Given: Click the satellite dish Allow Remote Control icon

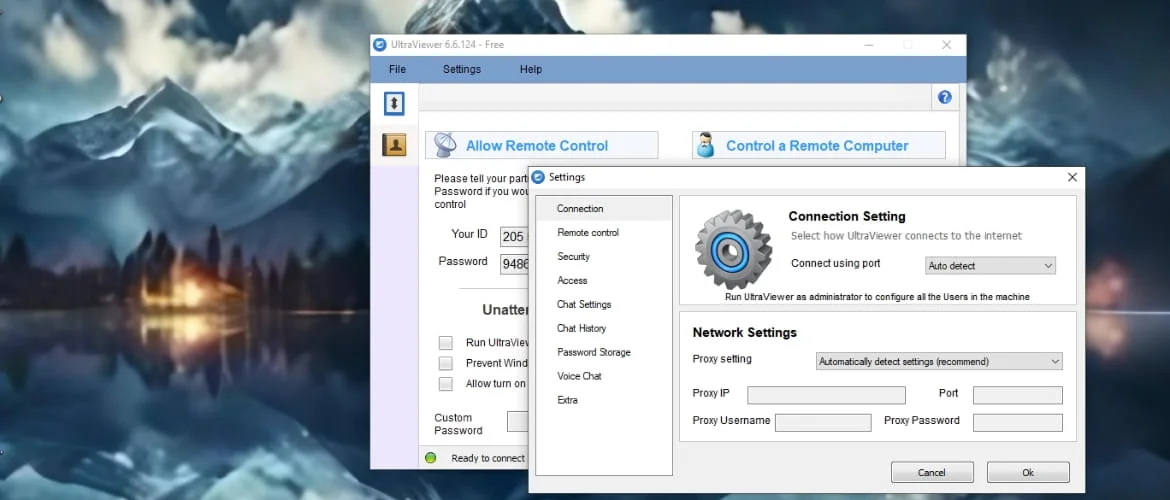Looking at the screenshot, I should pyautogui.click(x=445, y=146).
